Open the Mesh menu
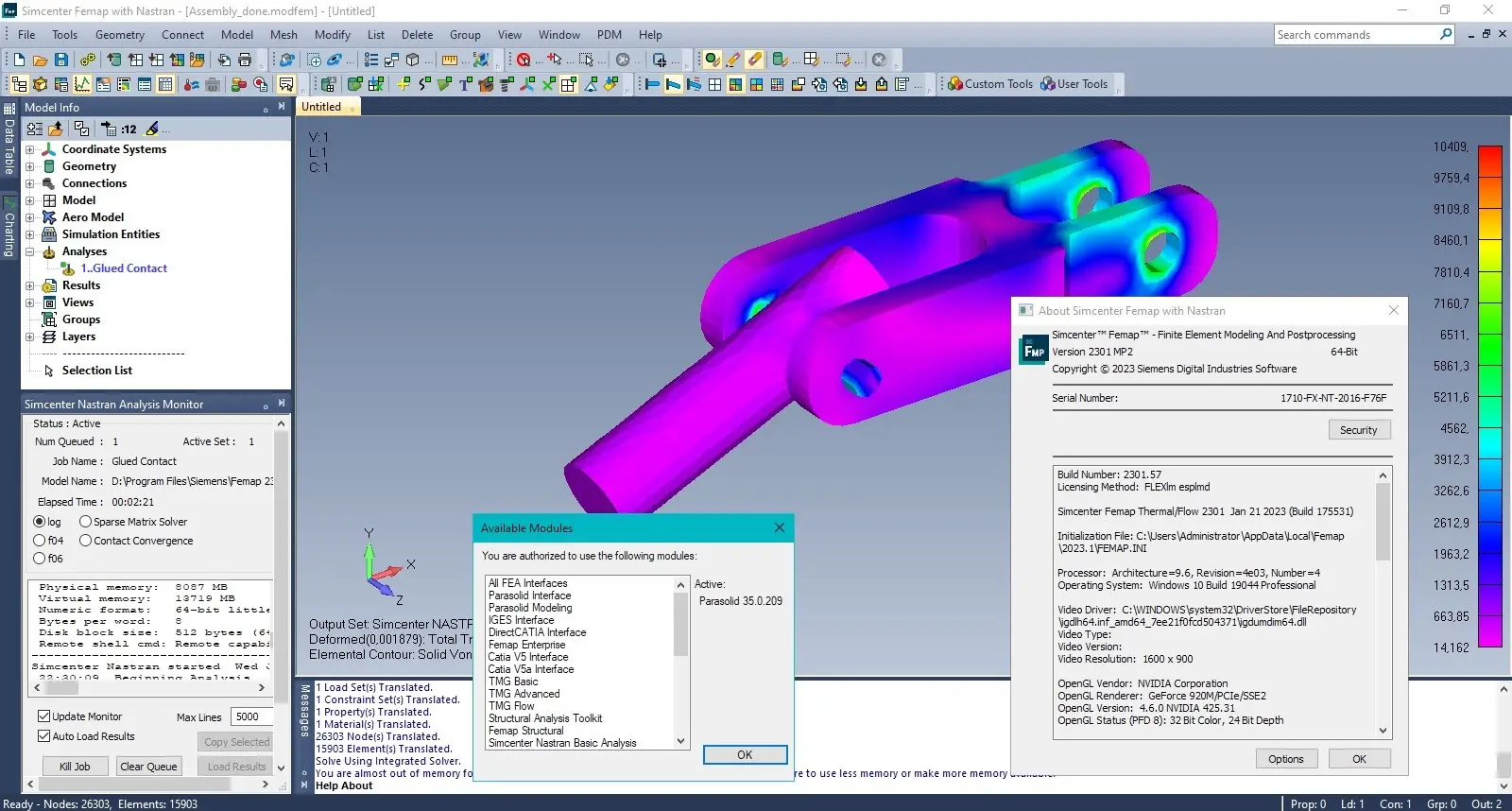1512x811 pixels. click(283, 35)
